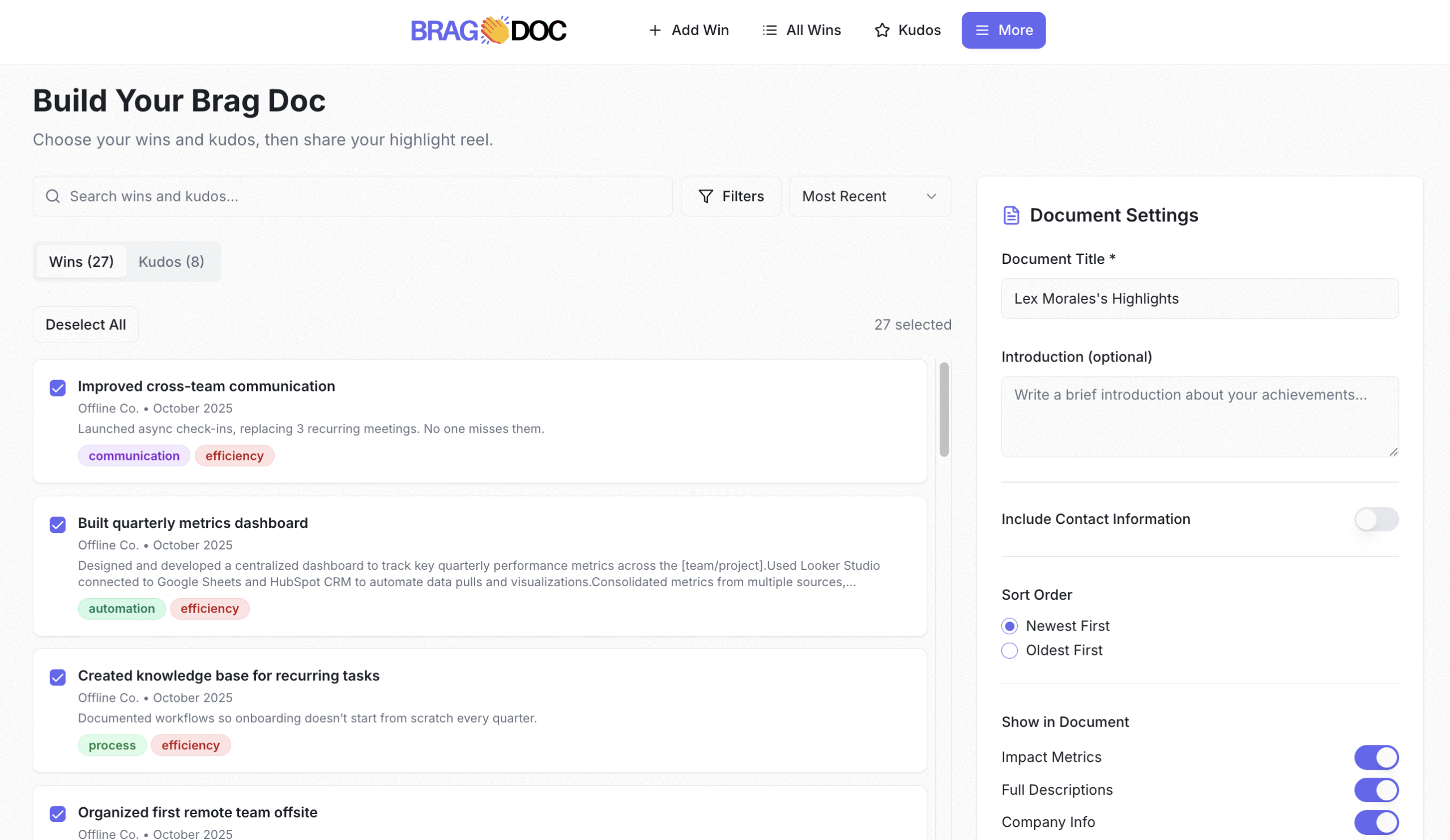
Task: Disable the Impact Metrics toggle
Action: click(x=1376, y=757)
